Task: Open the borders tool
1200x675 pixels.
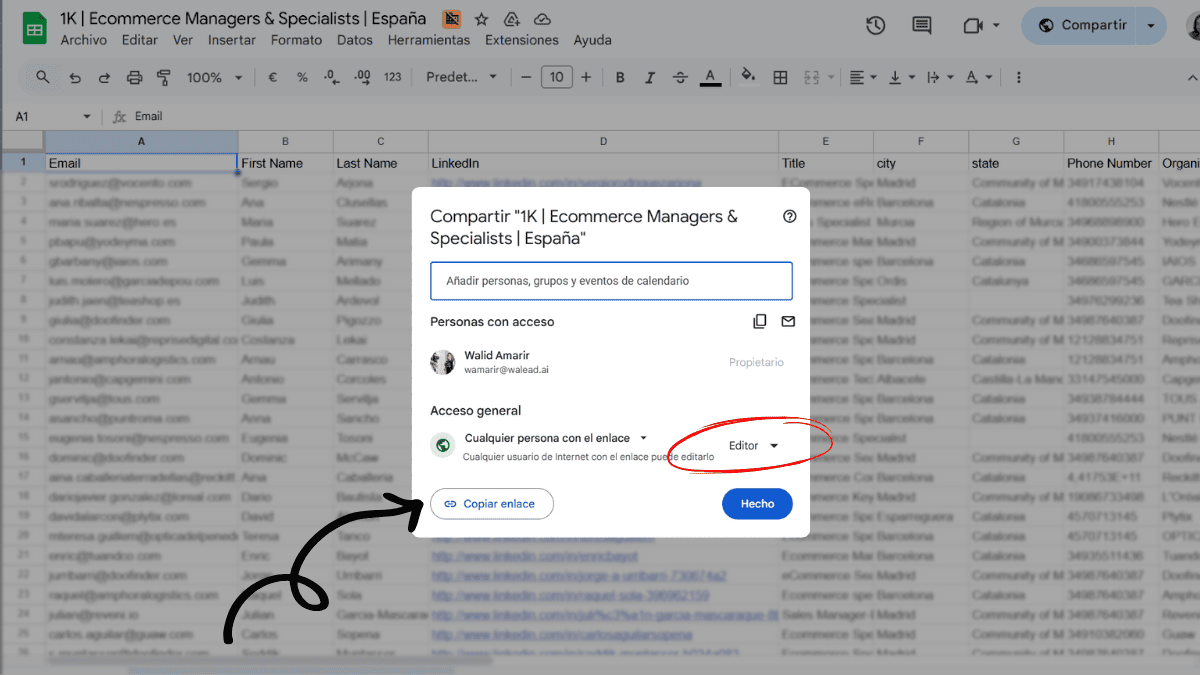Action: [780, 76]
